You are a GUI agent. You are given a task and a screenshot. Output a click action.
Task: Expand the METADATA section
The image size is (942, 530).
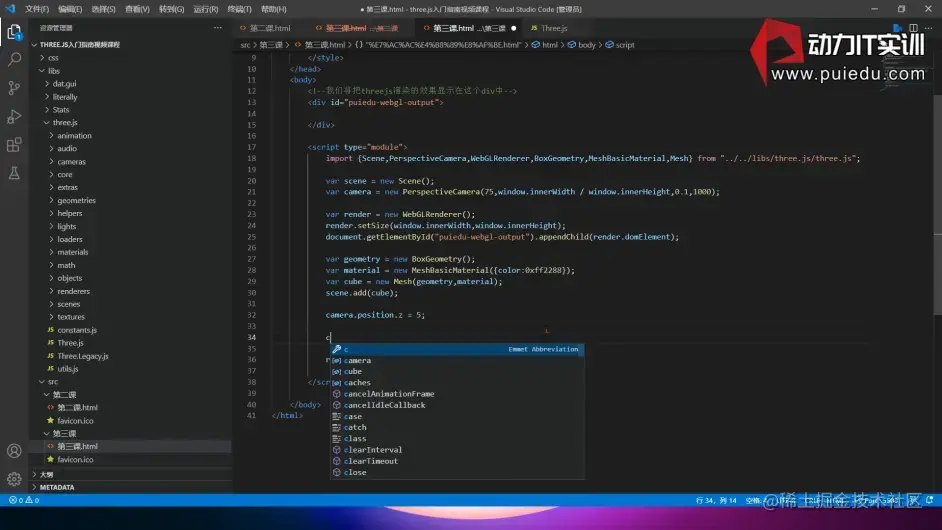point(57,487)
